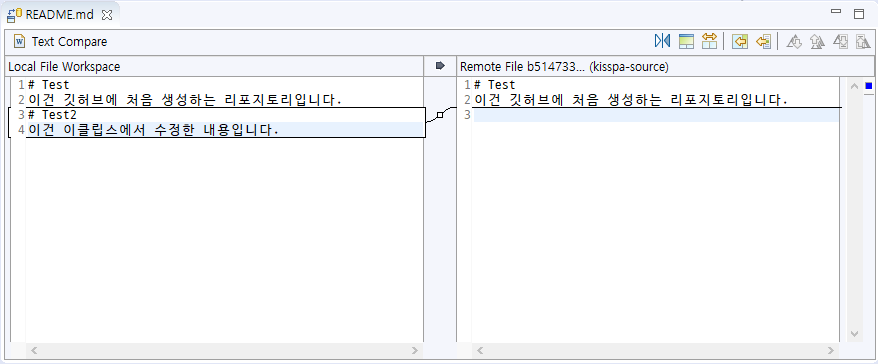This screenshot has width=878, height=364.
Task: Jump to the Previous Change icon
Action: tap(863, 41)
